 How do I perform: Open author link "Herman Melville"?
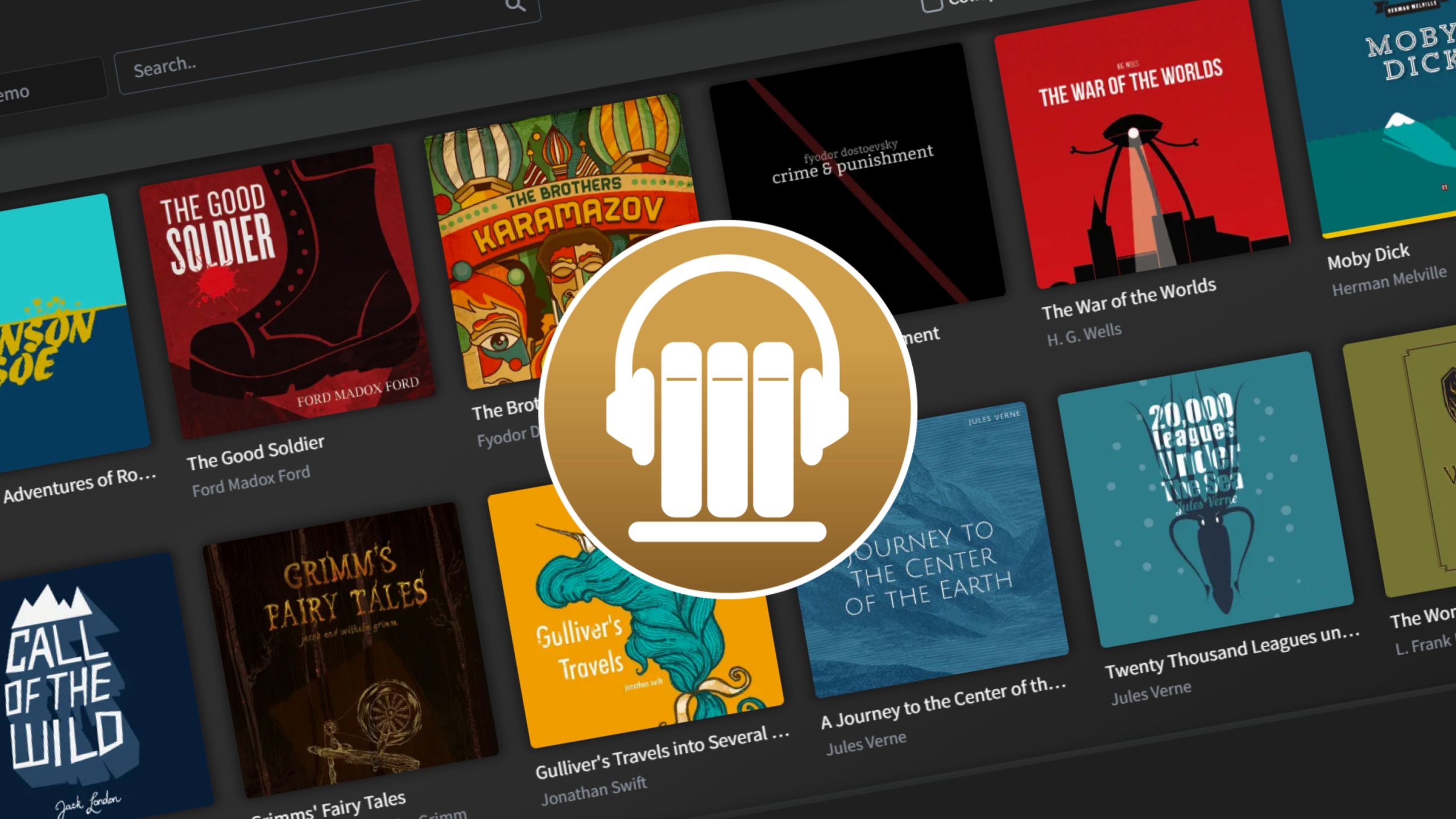point(1389,281)
